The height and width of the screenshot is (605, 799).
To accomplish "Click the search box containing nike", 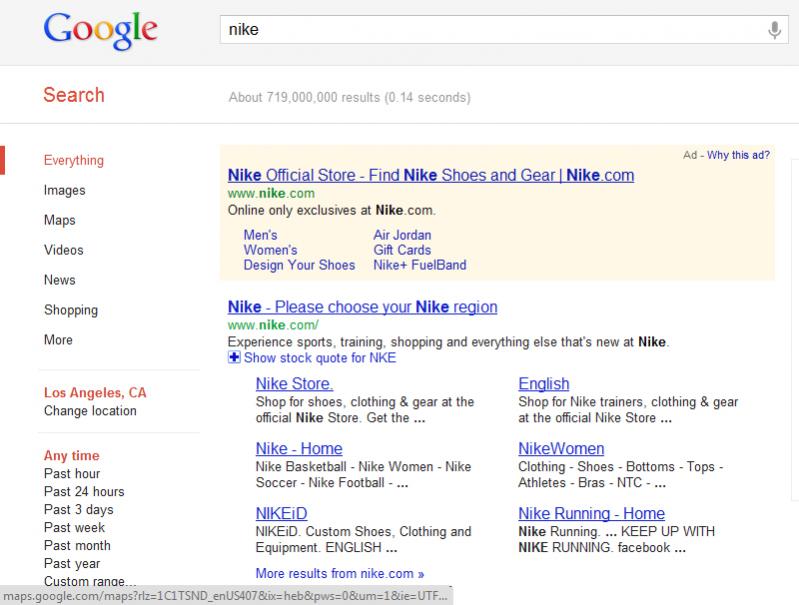I will [x=504, y=30].
